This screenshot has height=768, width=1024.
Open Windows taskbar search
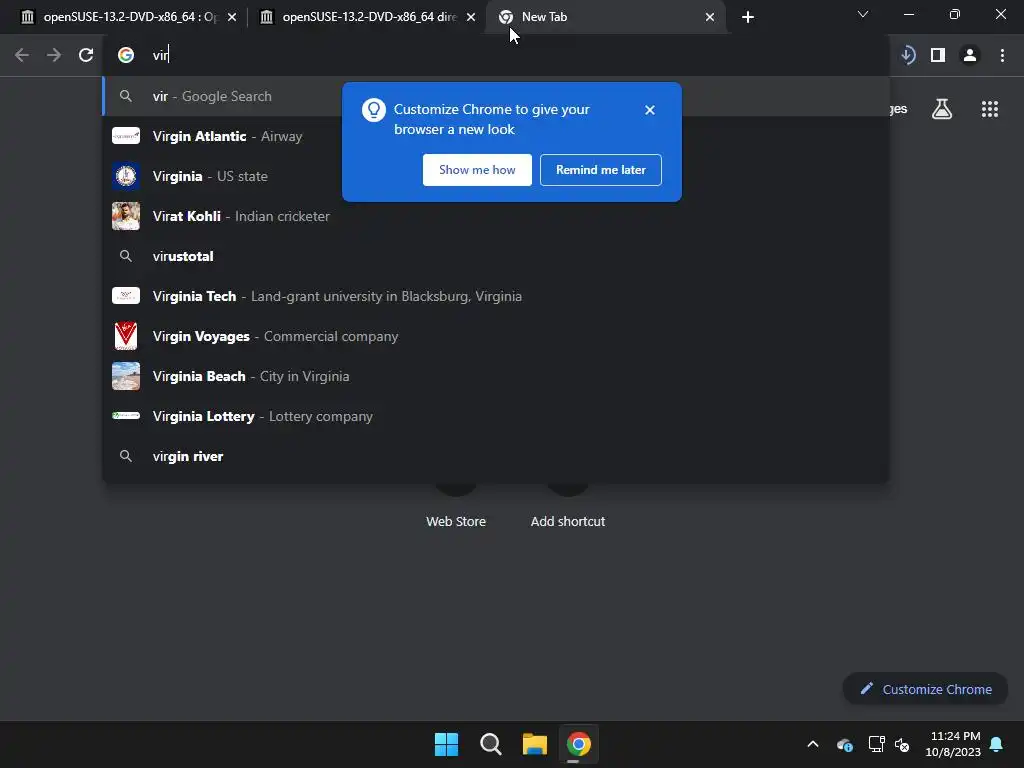[490, 744]
